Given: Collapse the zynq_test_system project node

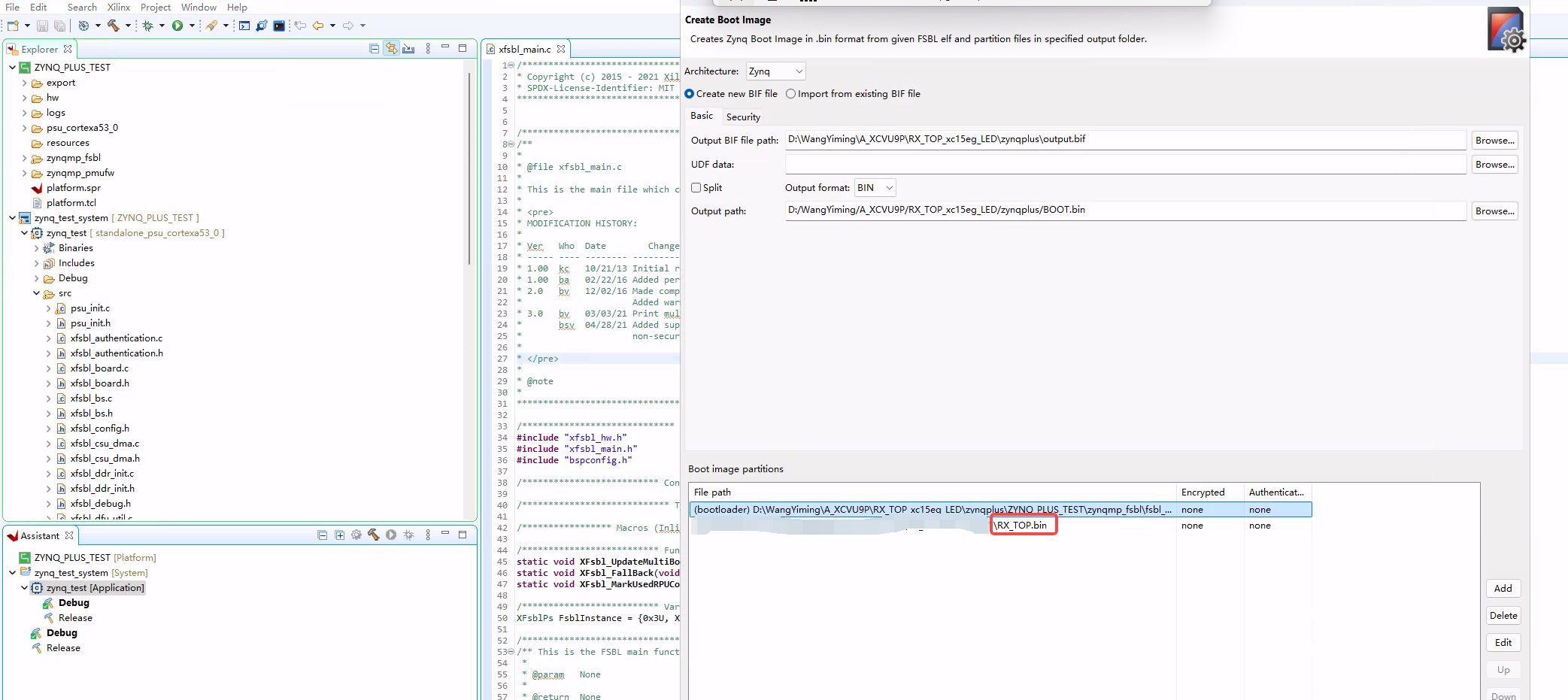Looking at the screenshot, I should 12,218.
